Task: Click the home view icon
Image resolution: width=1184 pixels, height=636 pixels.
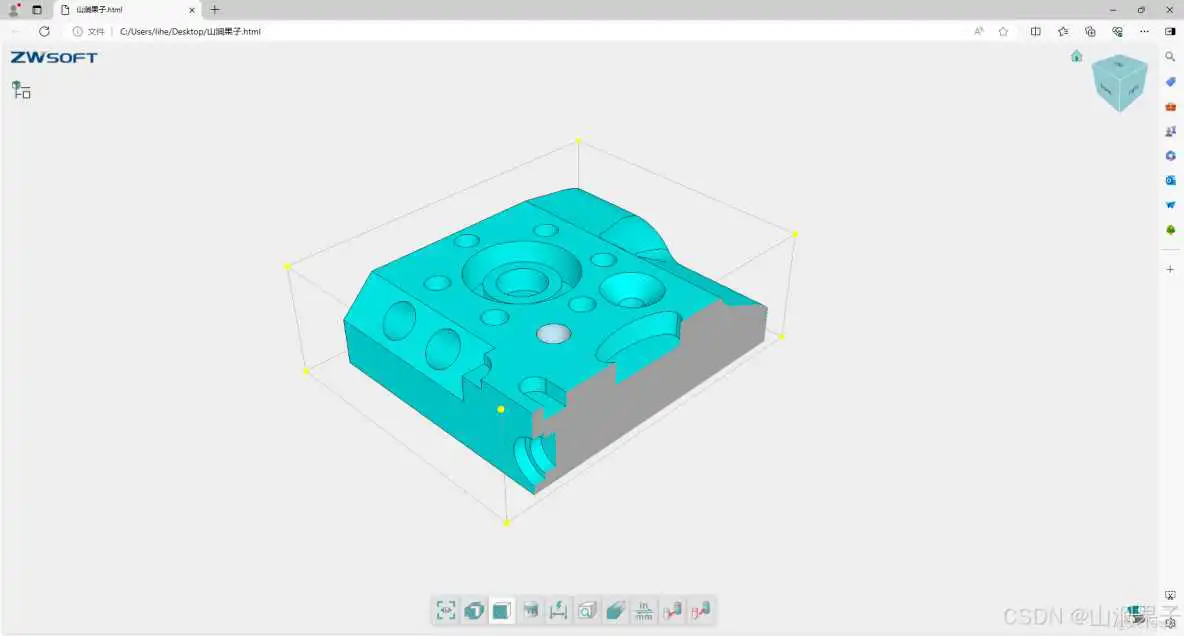Action: (x=1077, y=56)
